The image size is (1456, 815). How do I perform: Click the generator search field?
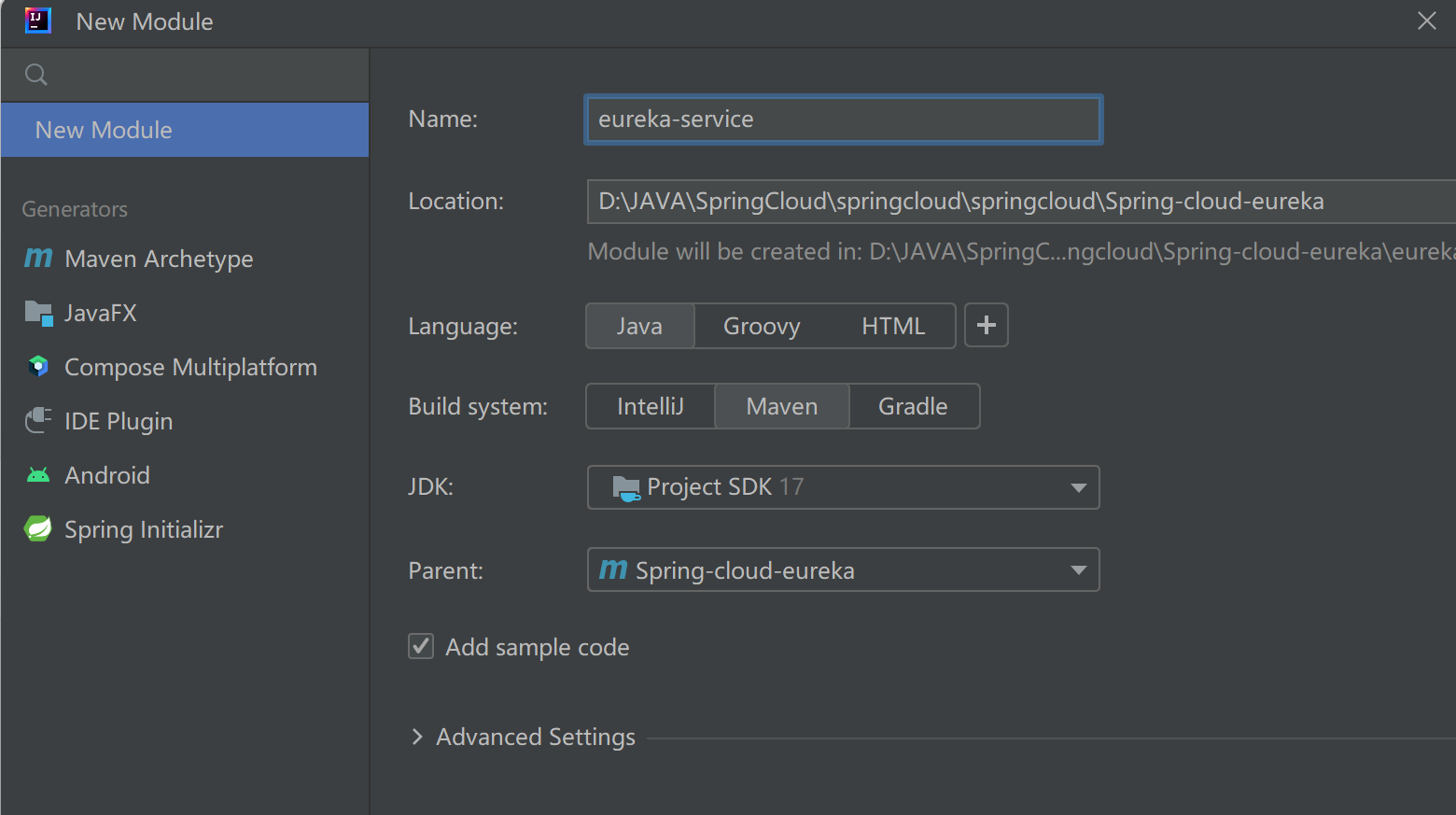pyautogui.click(x=185, y=75)
